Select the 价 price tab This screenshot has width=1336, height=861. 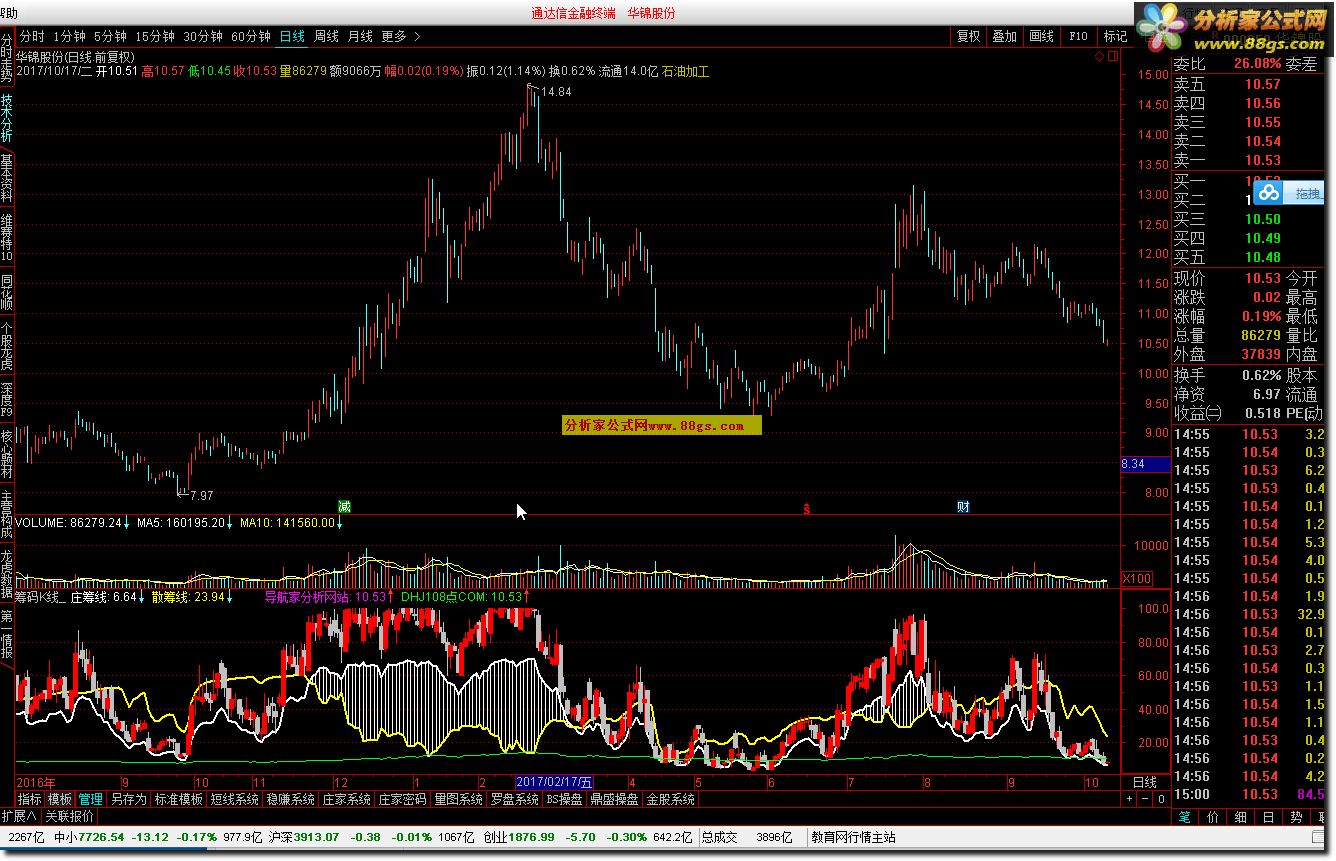[x=1213, y=817]
